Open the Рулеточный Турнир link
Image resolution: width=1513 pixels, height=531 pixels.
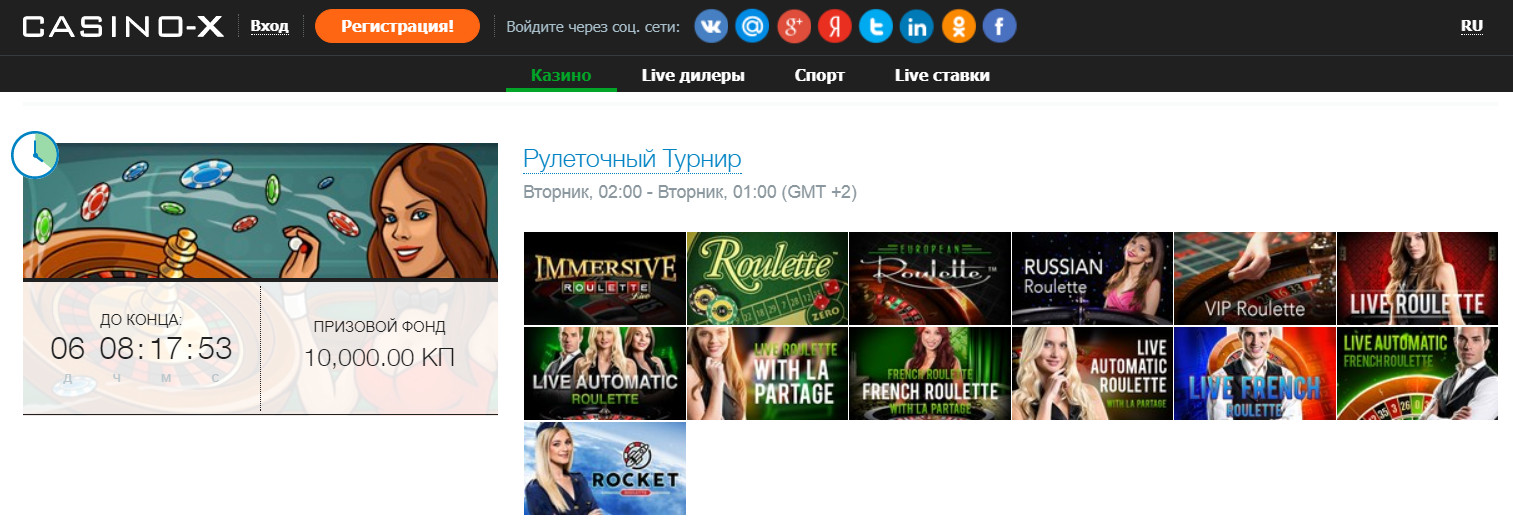tap(632, 159)
